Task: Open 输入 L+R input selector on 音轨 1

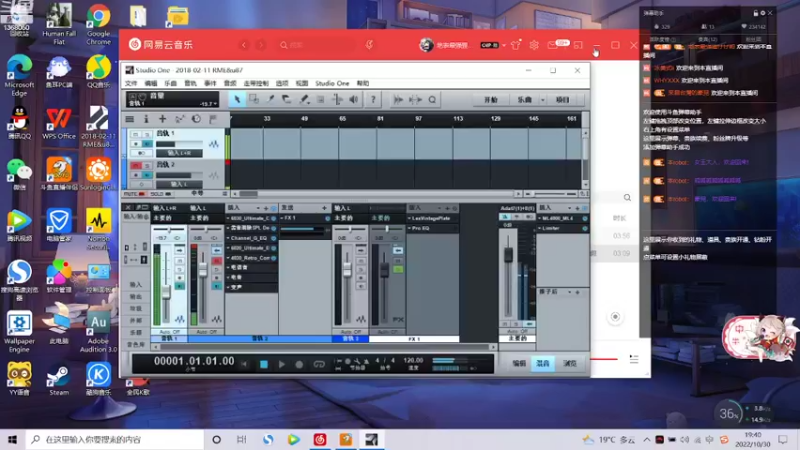Action: [x=179, y=153]
